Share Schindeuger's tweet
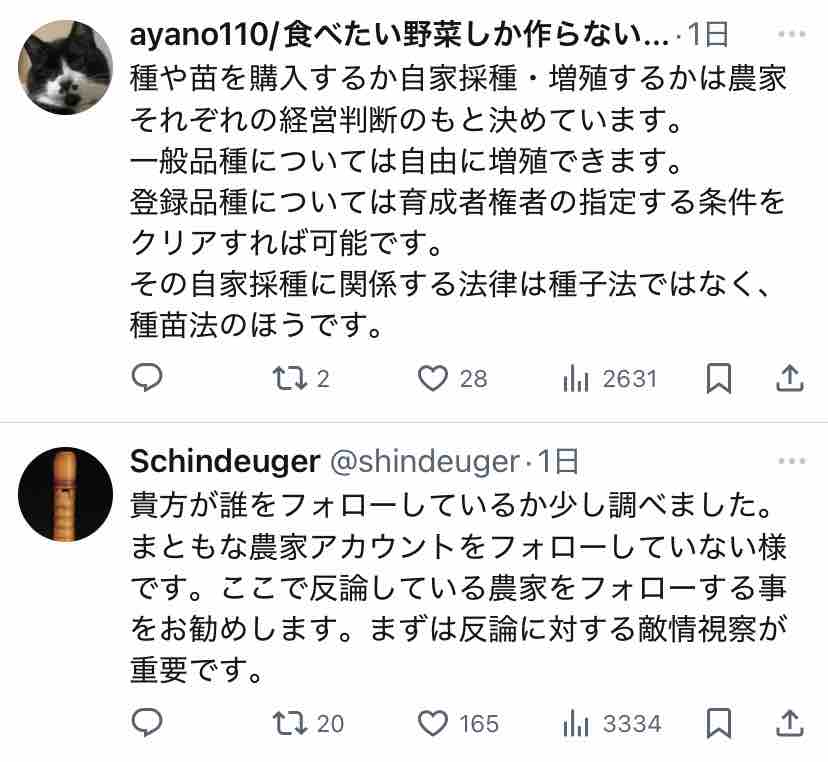Image resolution: width=828 pixels, height=762 pixels. tap(789, 722)
